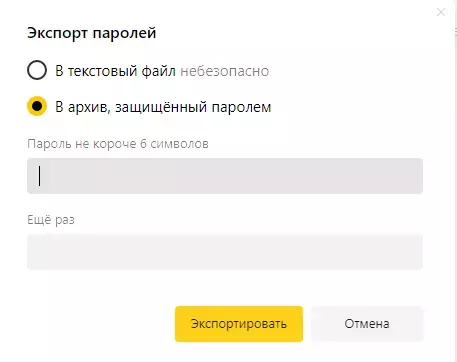Choose the unprotected text file export option
The height and width of the screenshot is (362, 457).
pos(37,70)
